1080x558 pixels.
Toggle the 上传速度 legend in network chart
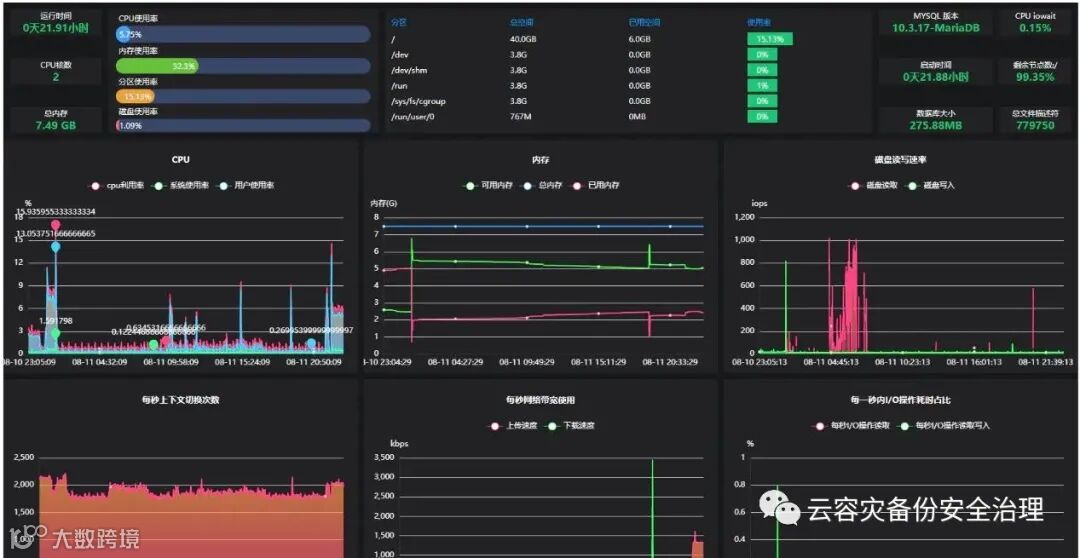click(512, 426)
